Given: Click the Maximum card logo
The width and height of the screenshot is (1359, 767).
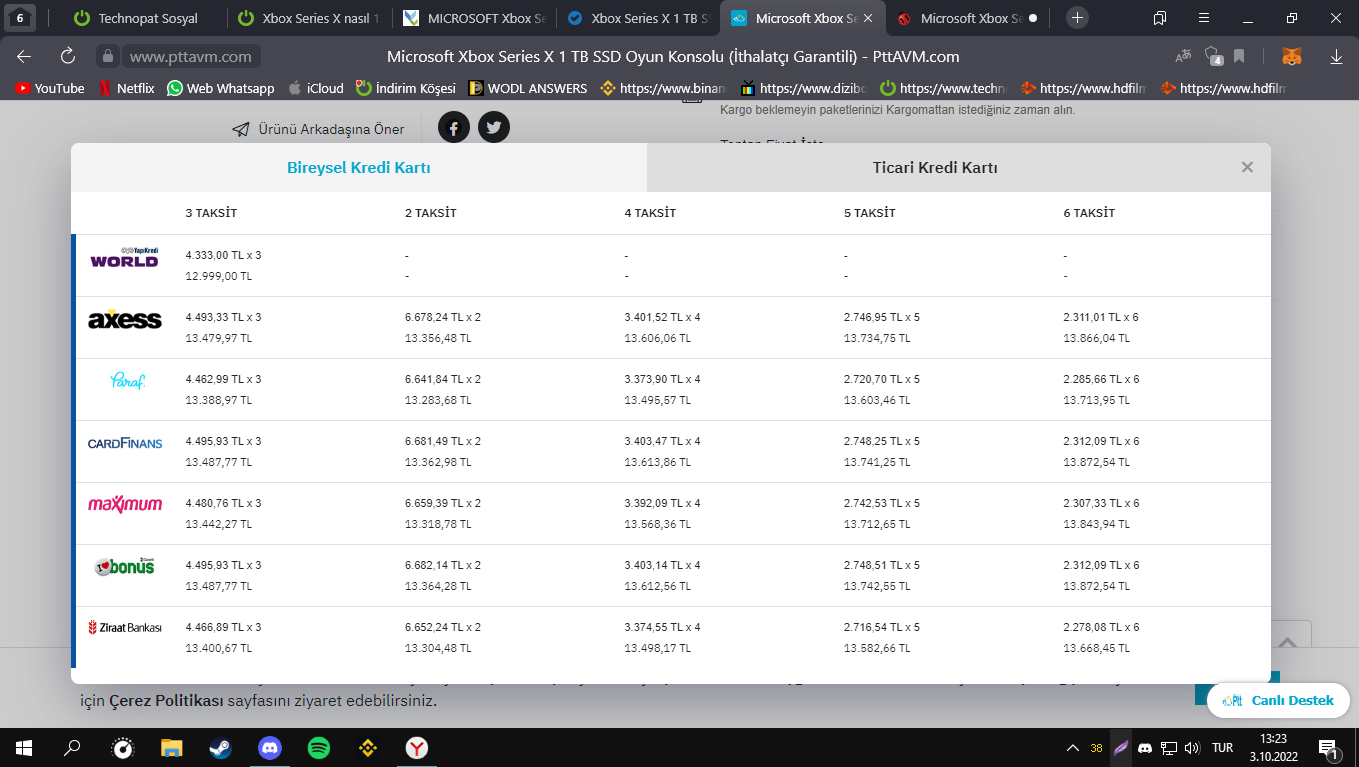Looking at the screenshot, I should (125, 505).
